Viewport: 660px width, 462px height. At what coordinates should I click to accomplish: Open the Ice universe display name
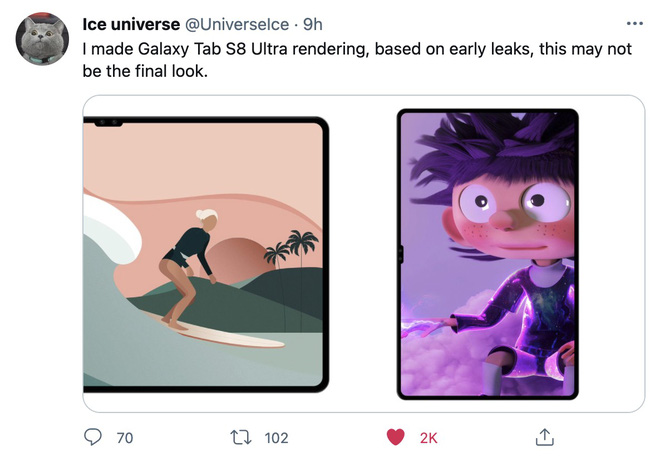pyautogui.click(x=131, y=24)
